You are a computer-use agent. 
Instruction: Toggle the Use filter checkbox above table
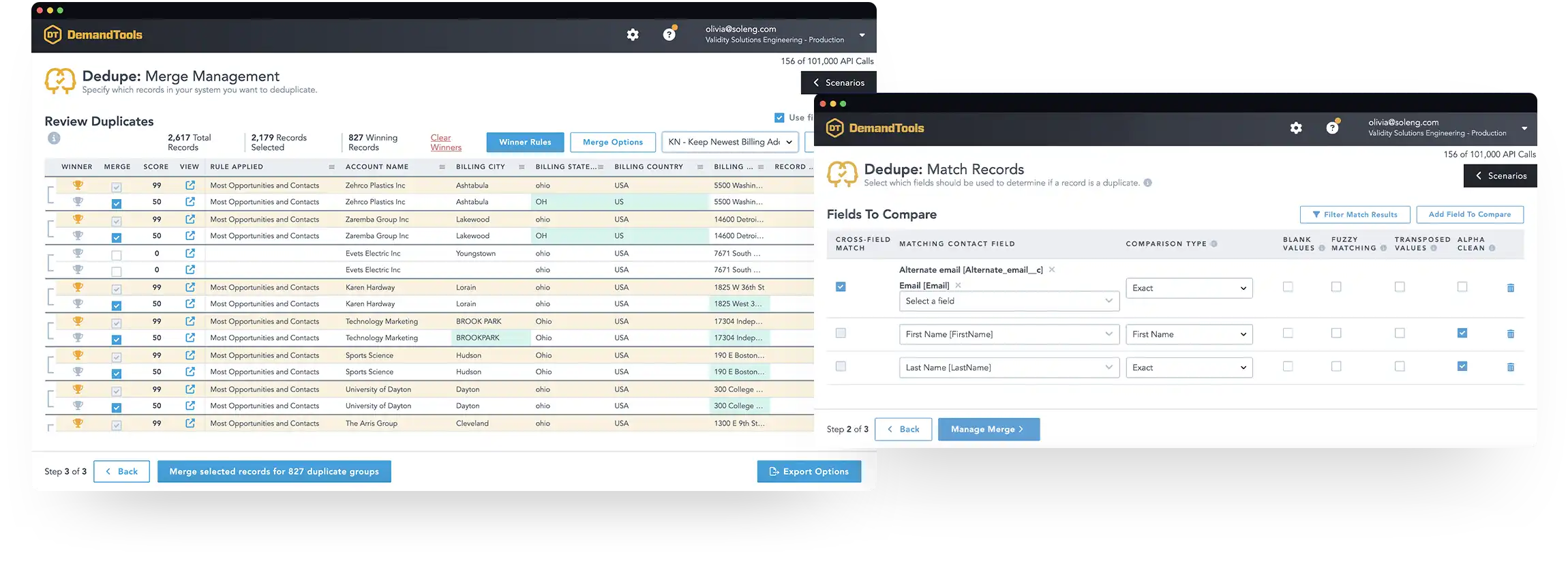coord(779,118)
